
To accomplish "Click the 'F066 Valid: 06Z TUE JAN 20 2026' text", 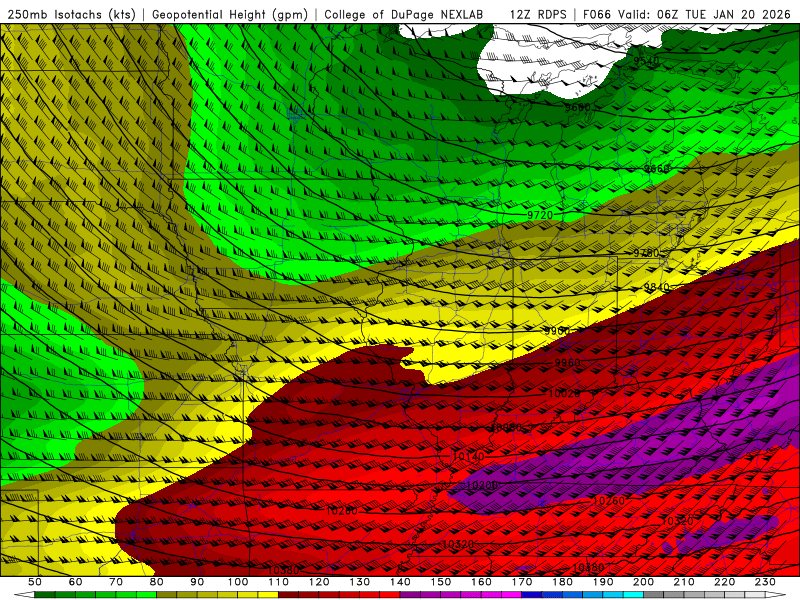I will 686,14.
